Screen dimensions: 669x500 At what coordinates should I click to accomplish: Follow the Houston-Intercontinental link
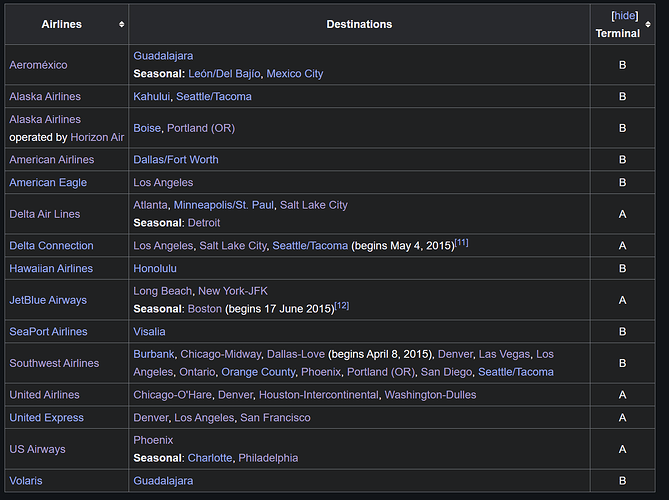pos(319,395)
